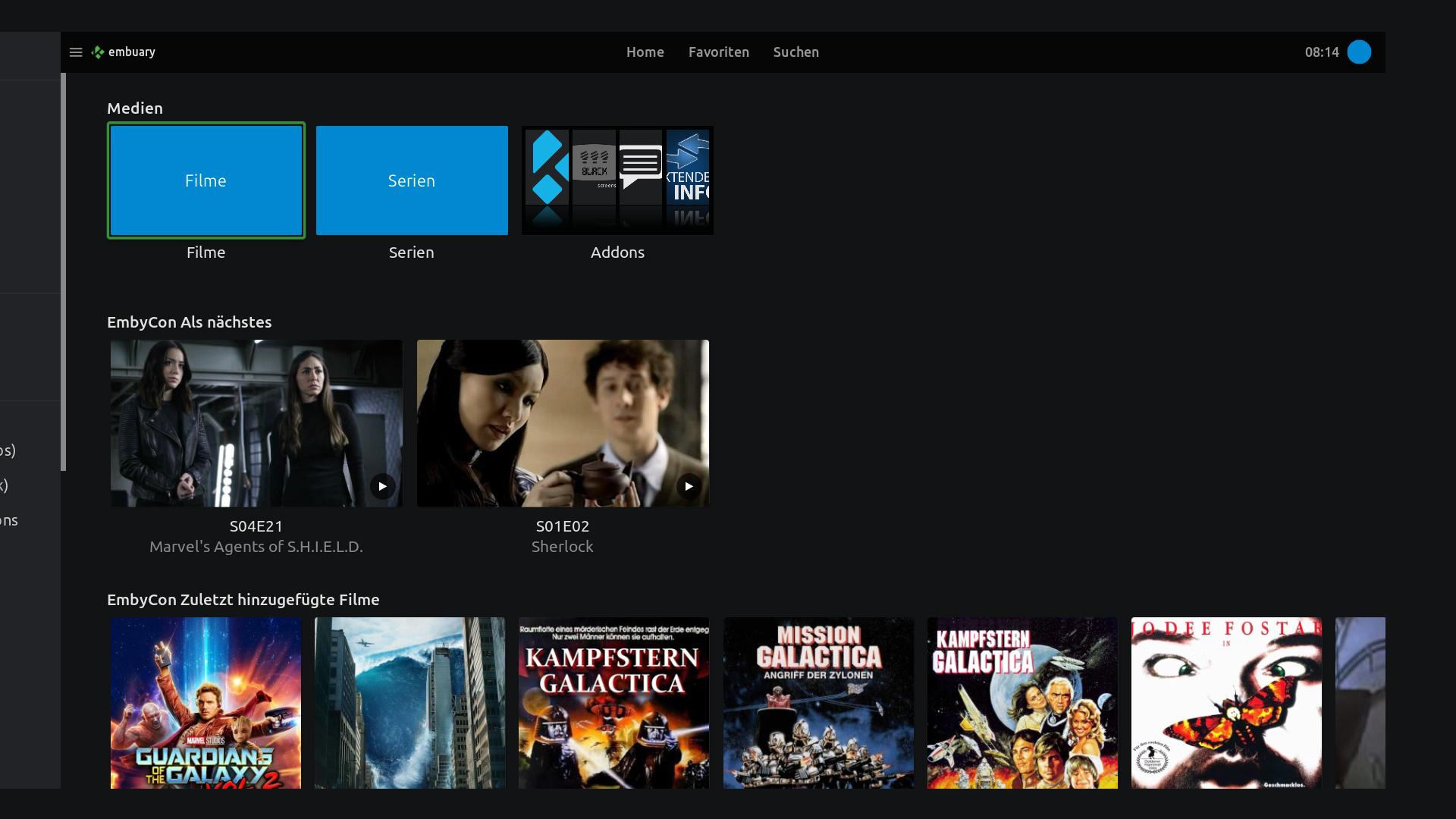Viewport: 1456px width, 819px height.
Task: Click the sidebar vertical scrollbar
Action: [x=64, y=271]
